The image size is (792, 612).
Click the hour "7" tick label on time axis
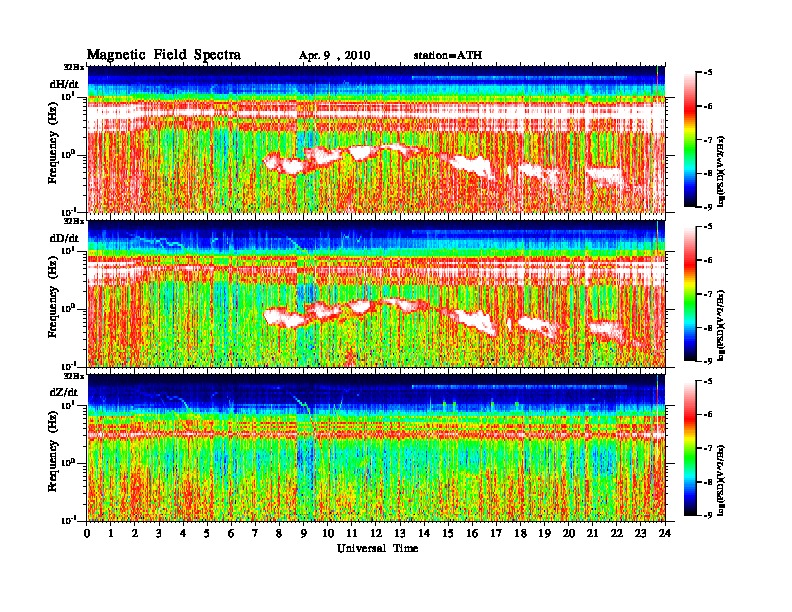(255, 534)
